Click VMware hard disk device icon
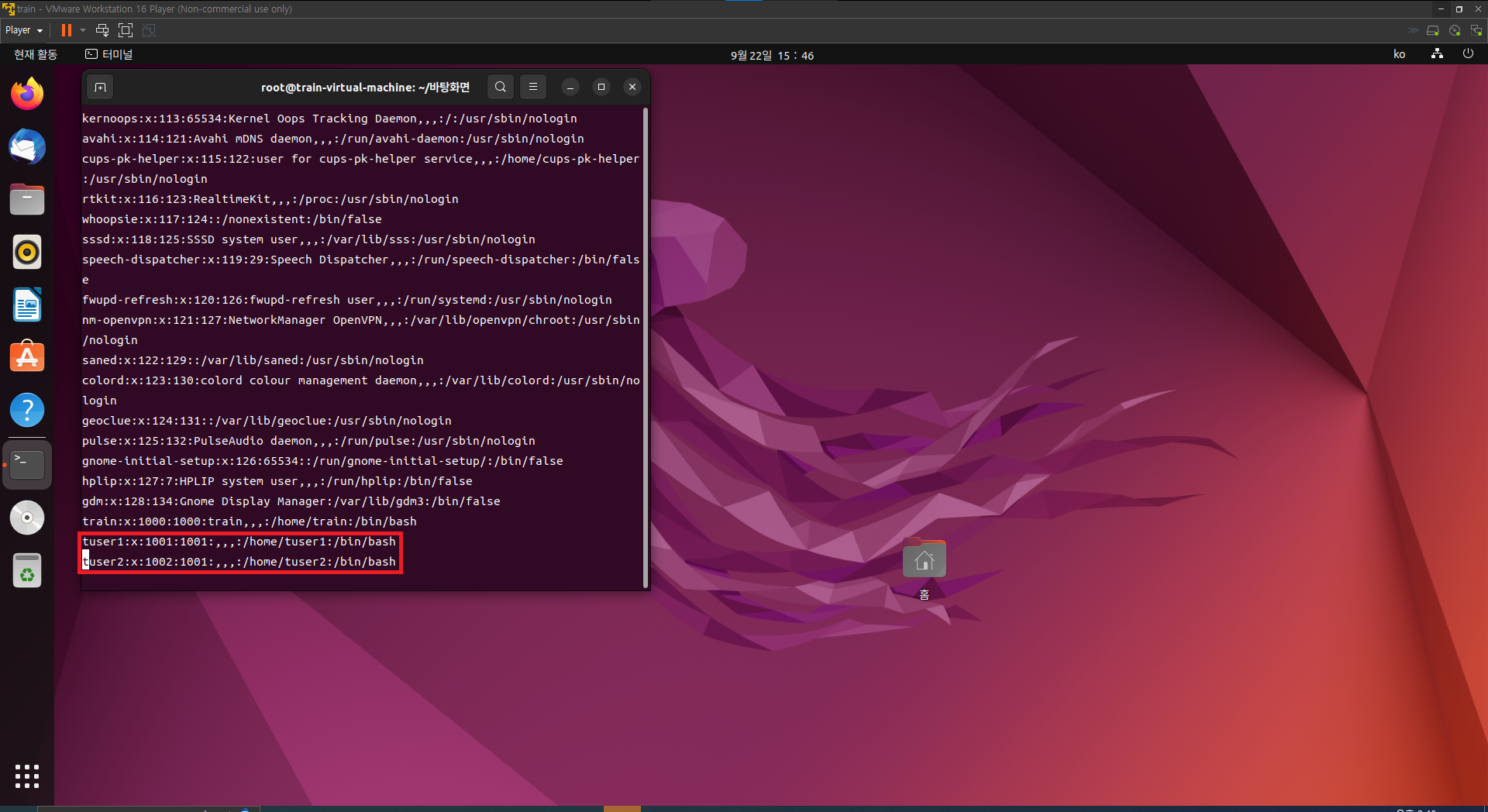The image size is (1488, 812). coord(1433,30)
